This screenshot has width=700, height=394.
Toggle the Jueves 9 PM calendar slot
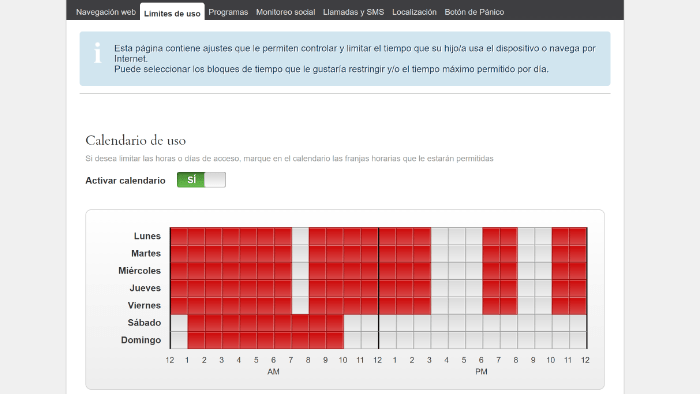pyautogui.click(x=543, y=288)
